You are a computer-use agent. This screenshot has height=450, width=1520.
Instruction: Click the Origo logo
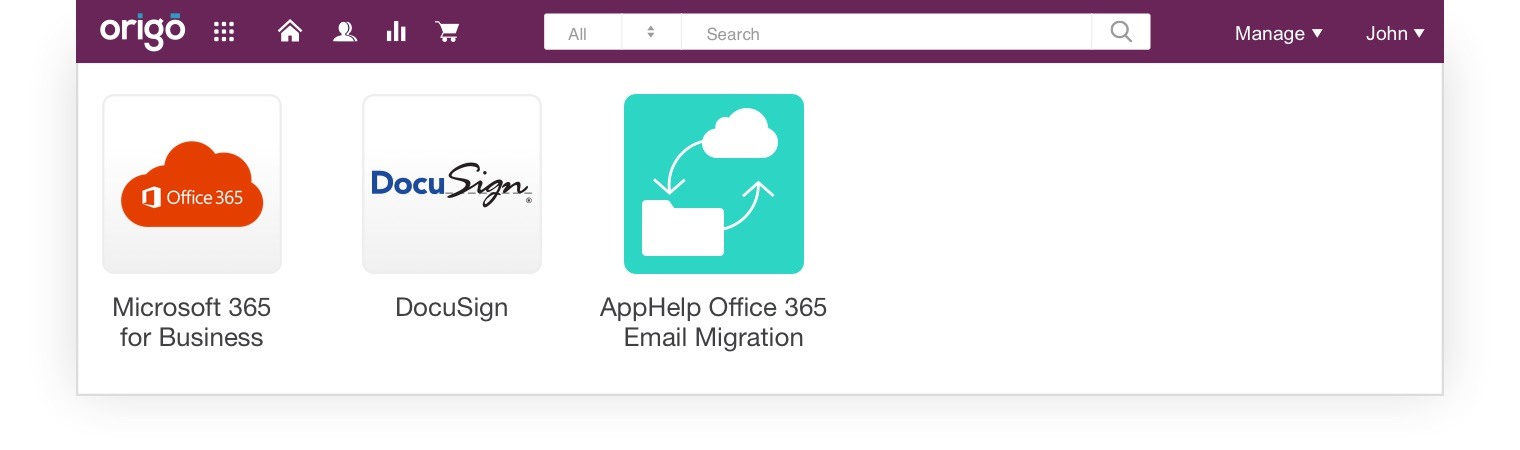pos(142,32)
